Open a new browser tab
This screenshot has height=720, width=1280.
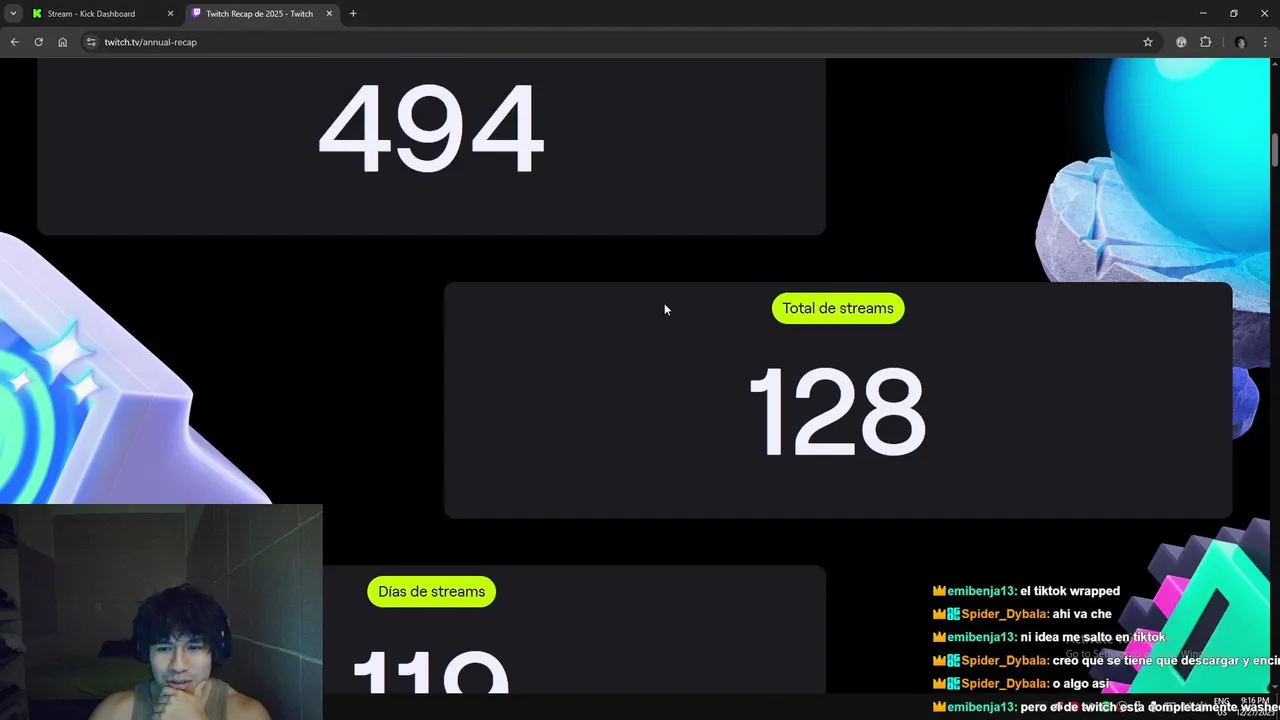pyautogui.click(x=353, y=14)
